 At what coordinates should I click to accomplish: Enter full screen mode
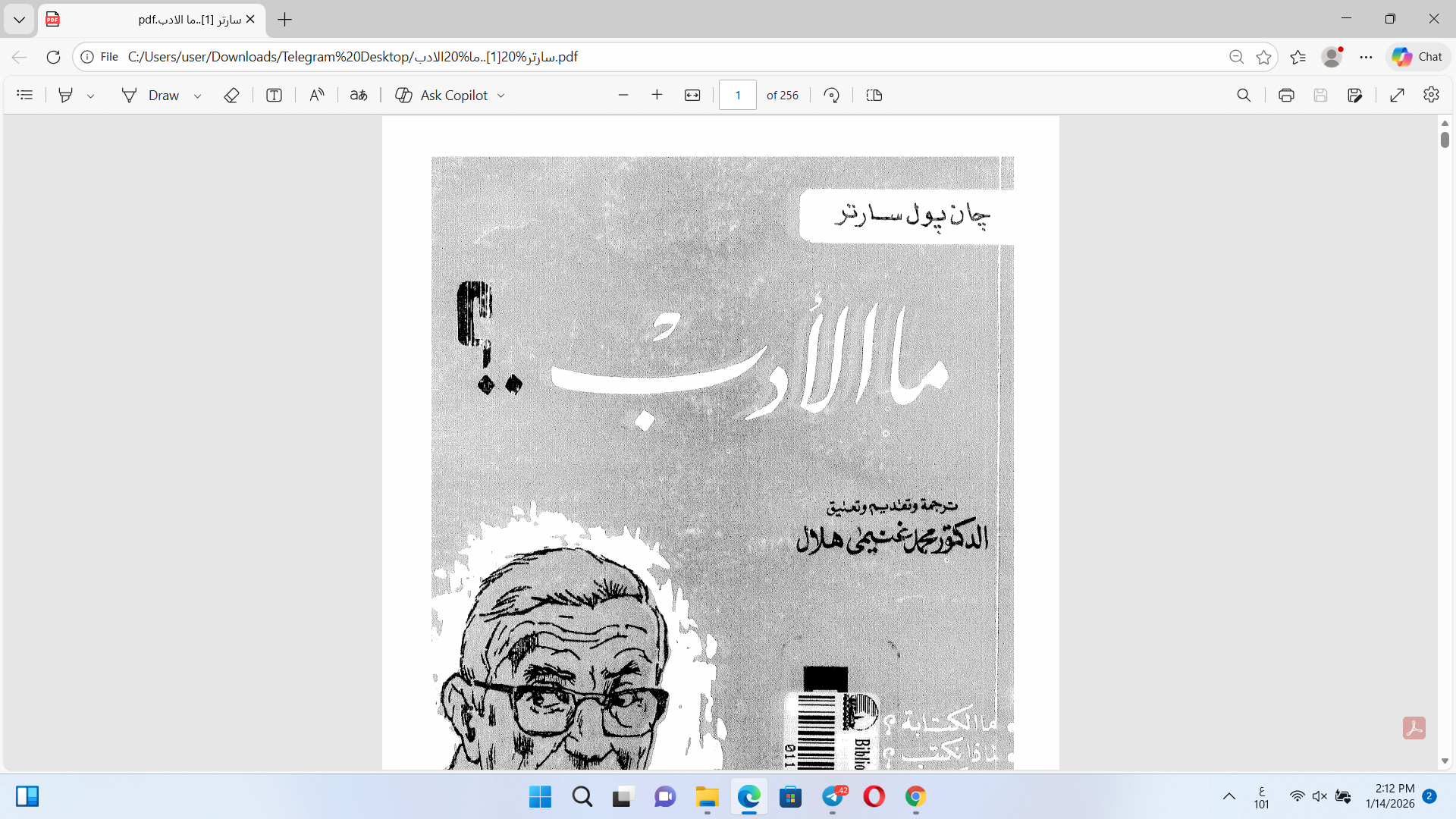[x=1398, y=95]
